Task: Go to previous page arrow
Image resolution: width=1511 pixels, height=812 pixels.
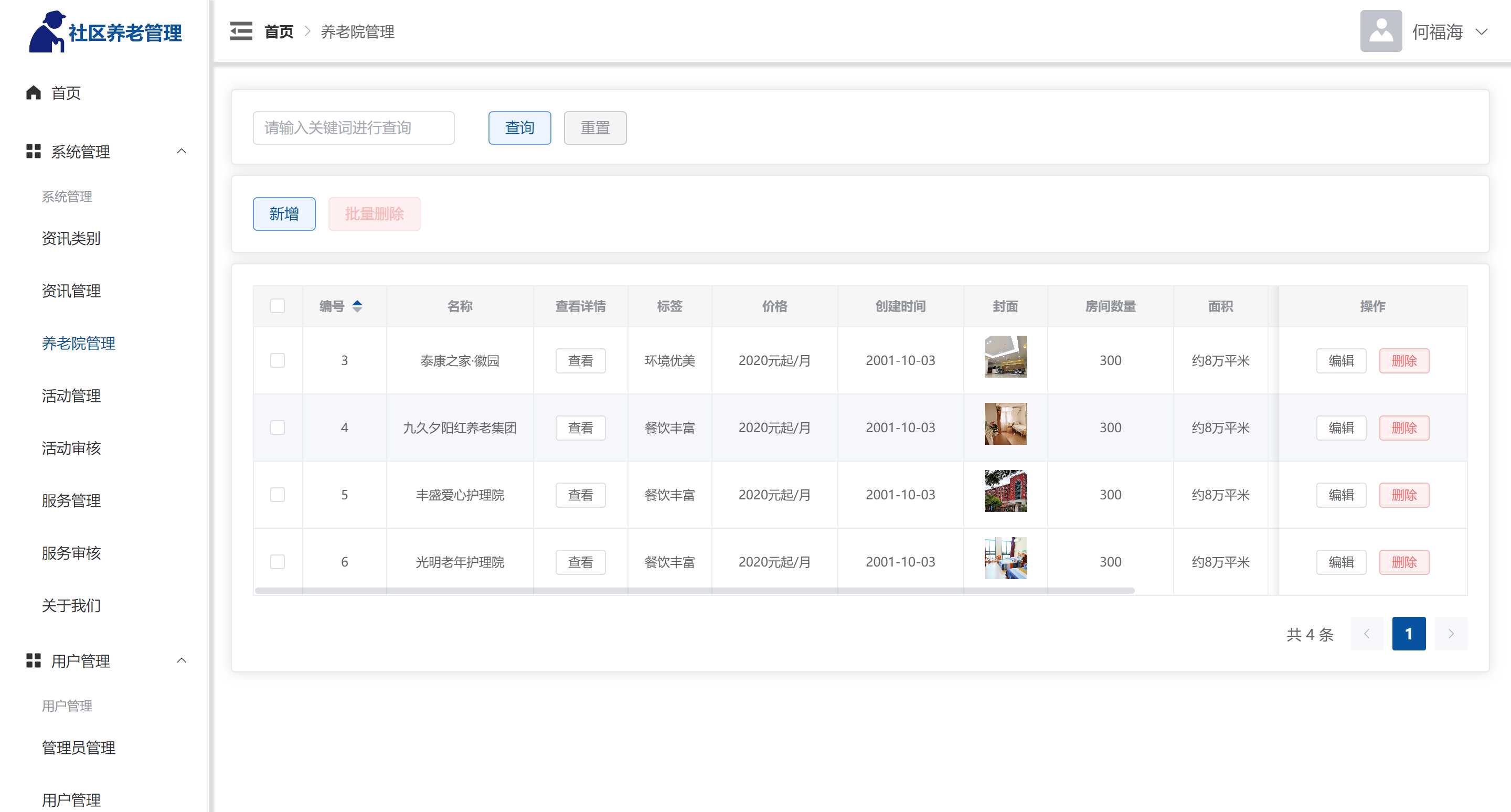Action: [1366, 633]
